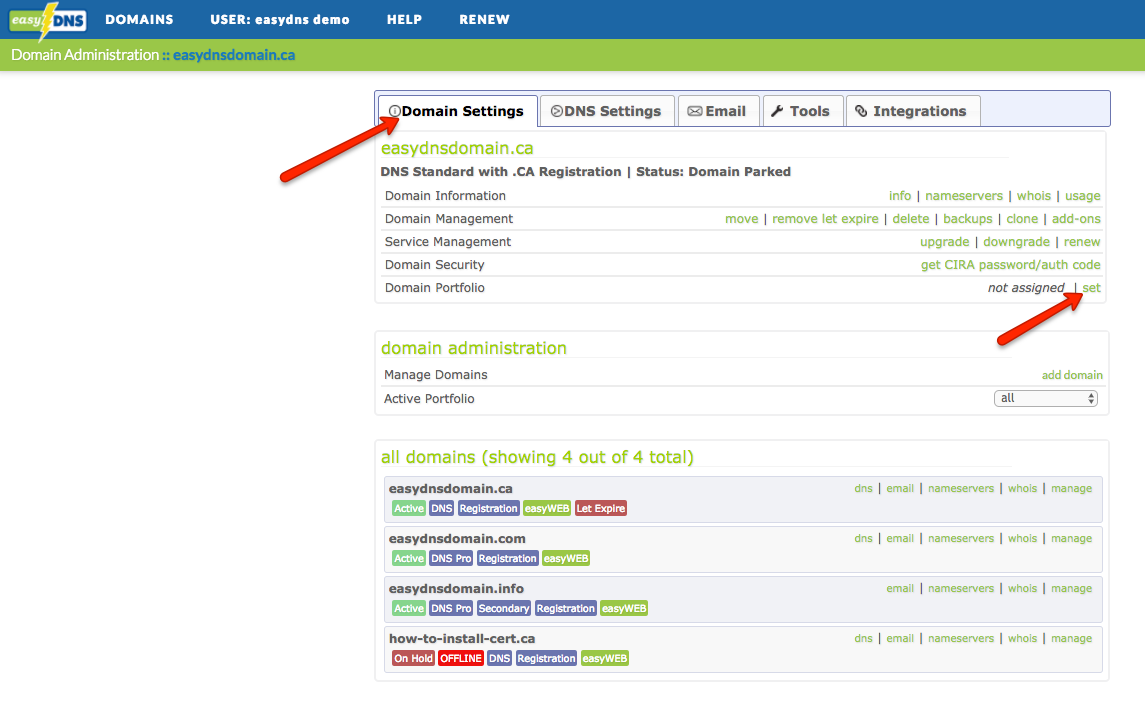Switch to the Integrations tab
The image size is (1145, 713).
tap(913, 111)
